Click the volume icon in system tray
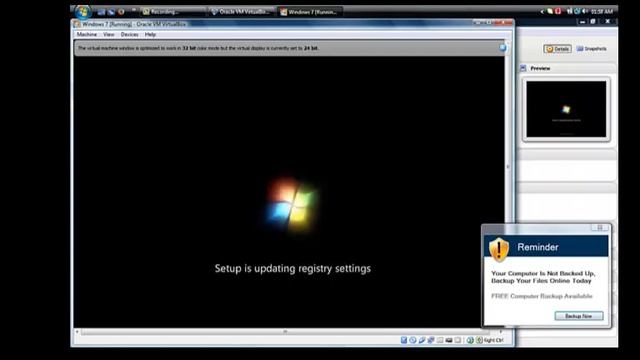Image resolution: width=640 pixels, height=360 pixels. pyautogui.click(x=585, y=11)
